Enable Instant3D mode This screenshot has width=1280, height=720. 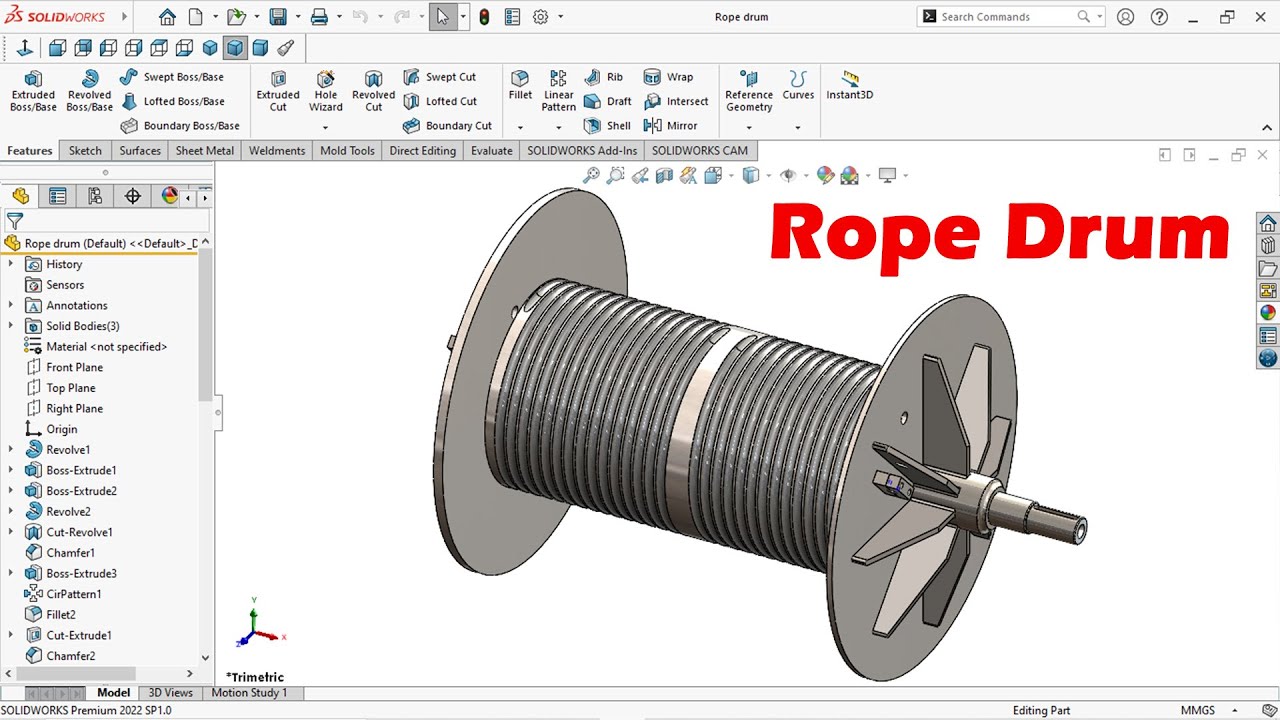coord(849,85)
